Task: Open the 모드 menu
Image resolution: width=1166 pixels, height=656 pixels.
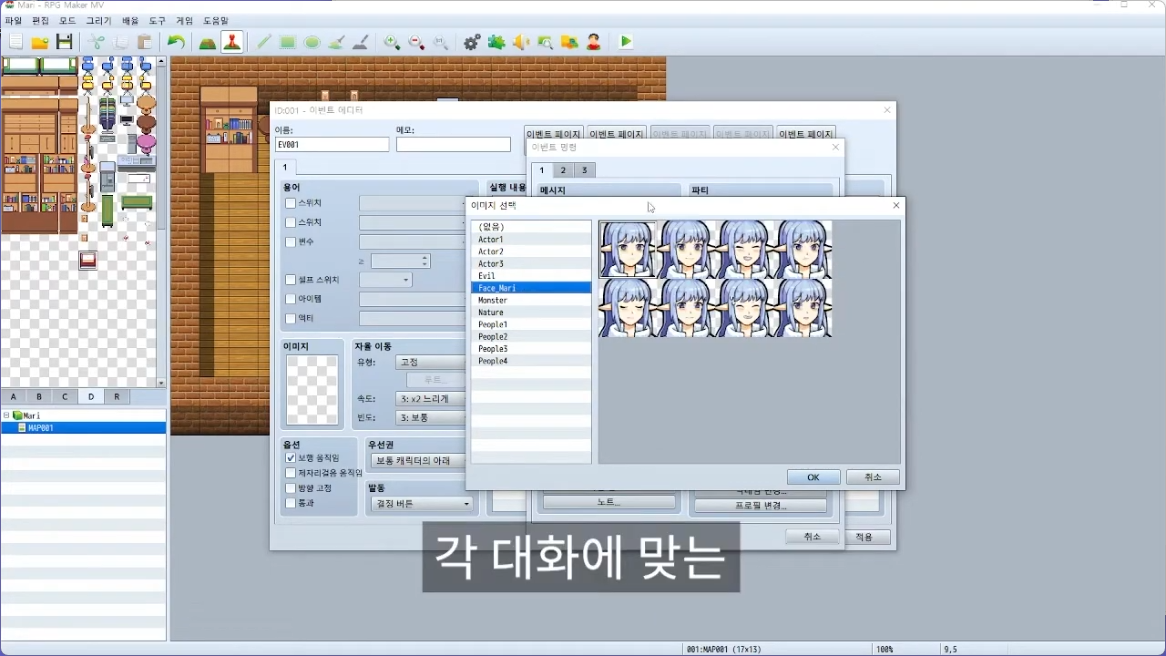Action: click(x=68, y=21)
